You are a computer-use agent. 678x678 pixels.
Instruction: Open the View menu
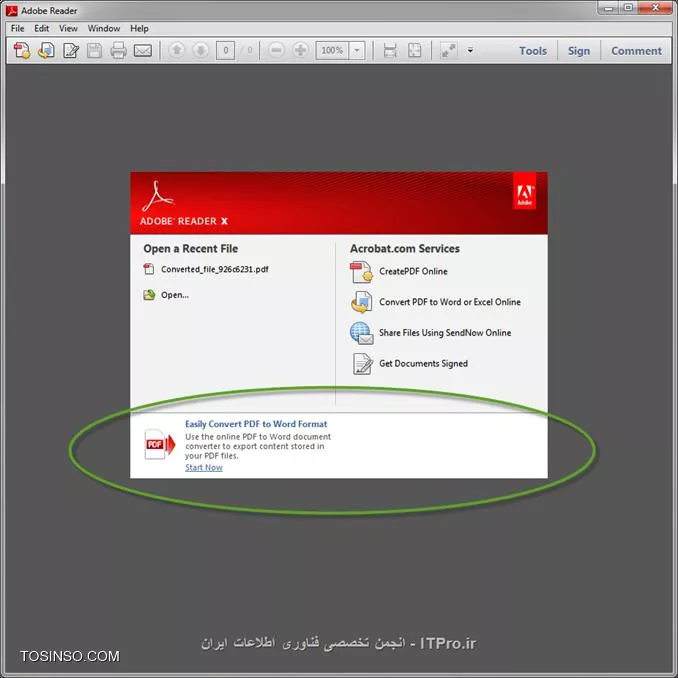click(68, 29)
